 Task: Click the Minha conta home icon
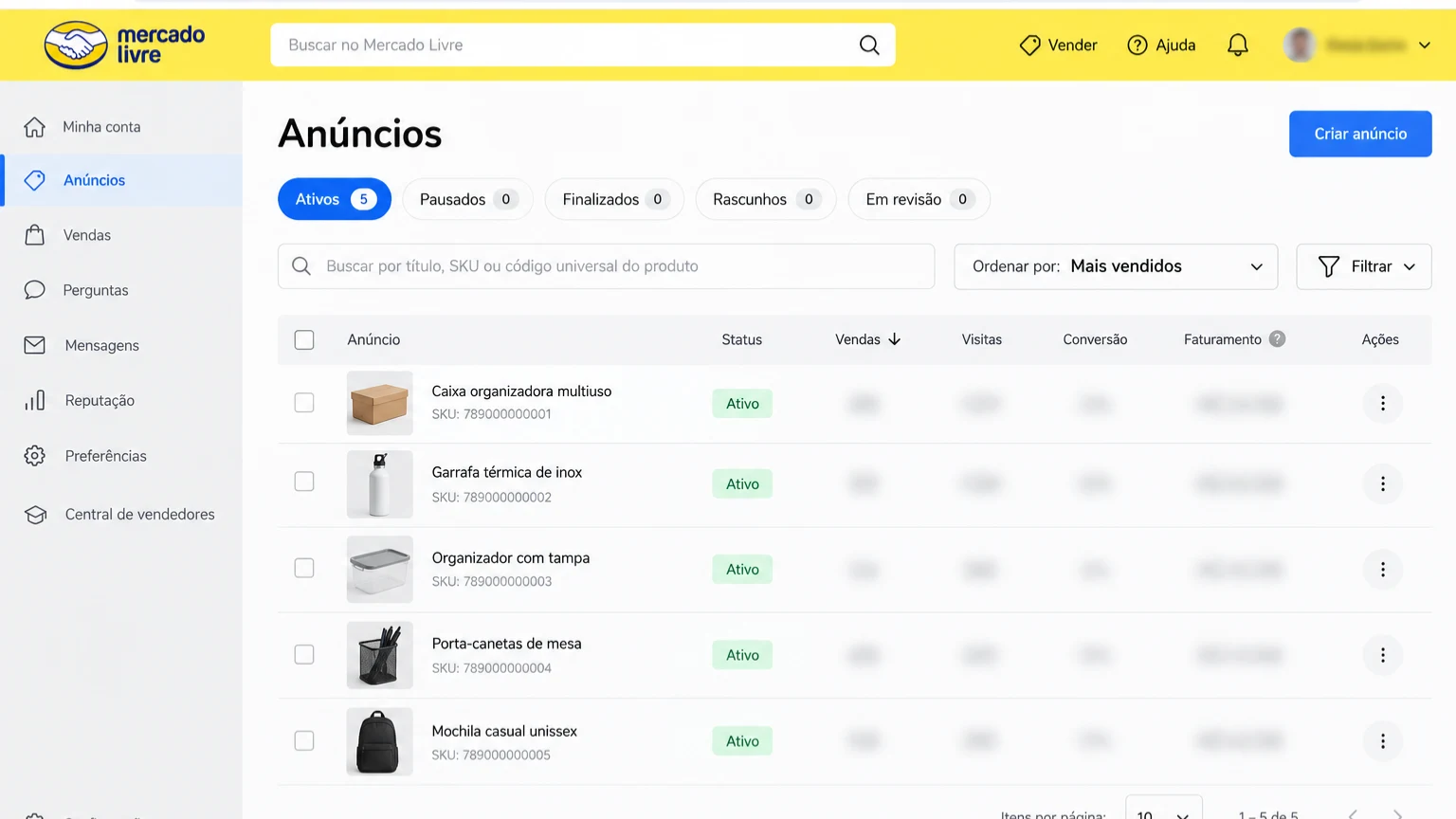point(35,126)
